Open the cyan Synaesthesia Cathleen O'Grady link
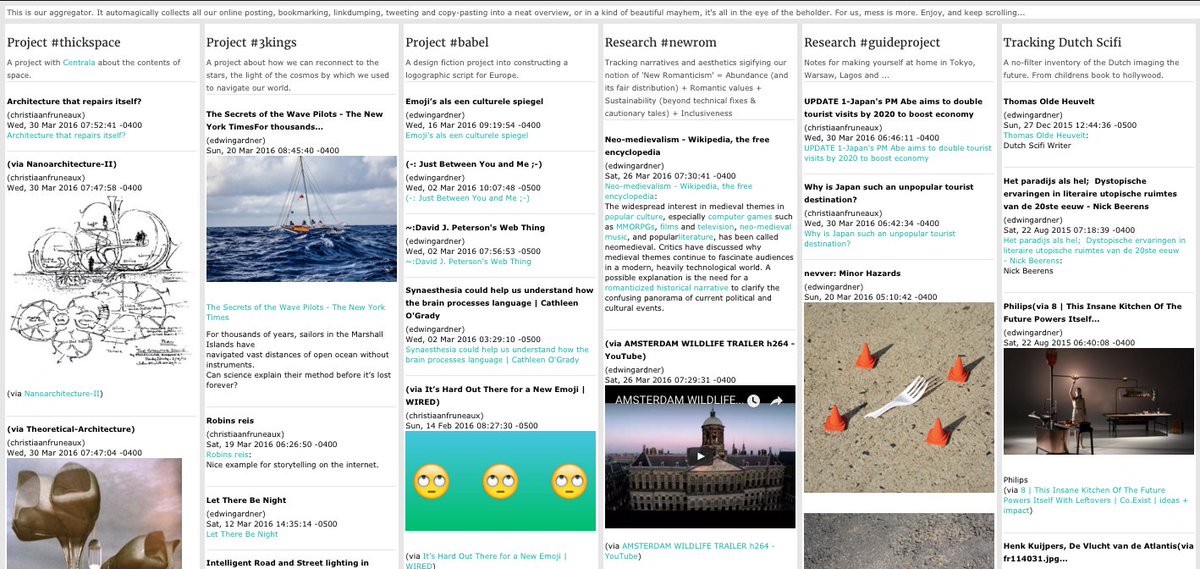This screenshot has height=569, width=1200. point(497,354)
